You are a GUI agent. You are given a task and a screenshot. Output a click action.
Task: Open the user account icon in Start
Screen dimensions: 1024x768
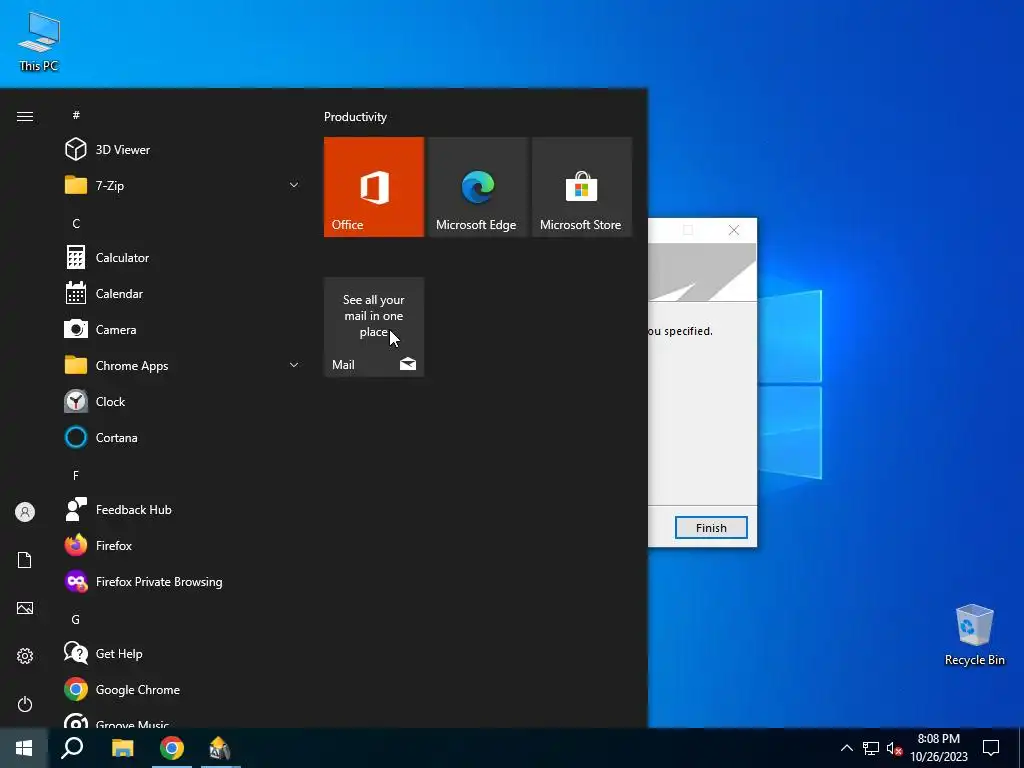25,512
